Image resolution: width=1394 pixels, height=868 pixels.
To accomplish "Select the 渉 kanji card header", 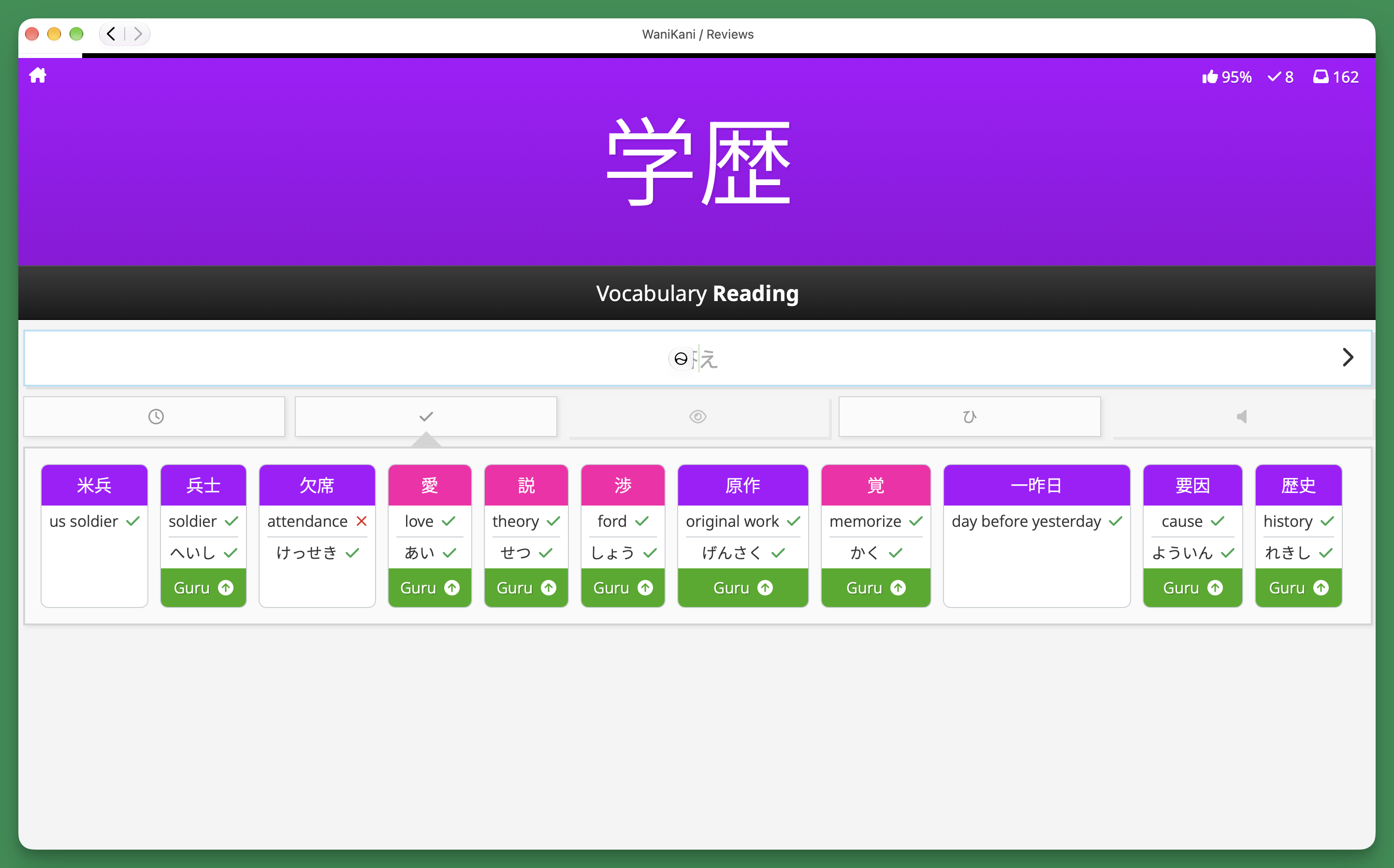I will [x=623, y=485].
